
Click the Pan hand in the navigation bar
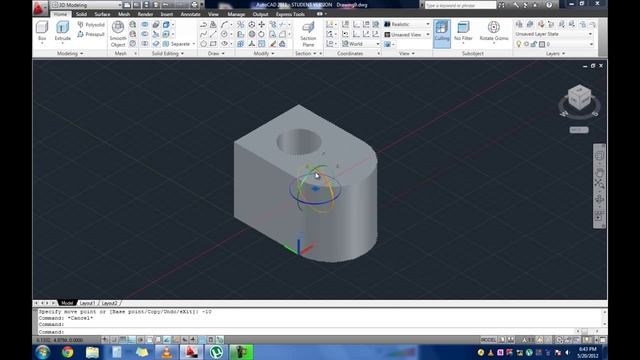(x=599, y=173)
